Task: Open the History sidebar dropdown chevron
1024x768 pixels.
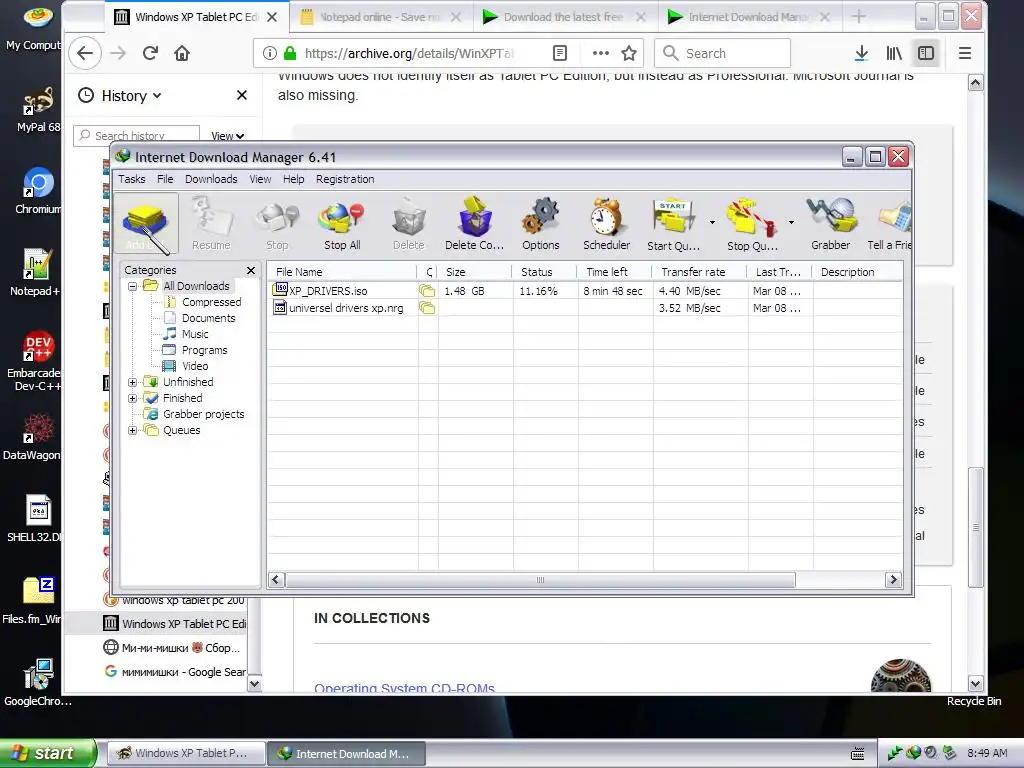Action: coord(157,96)
